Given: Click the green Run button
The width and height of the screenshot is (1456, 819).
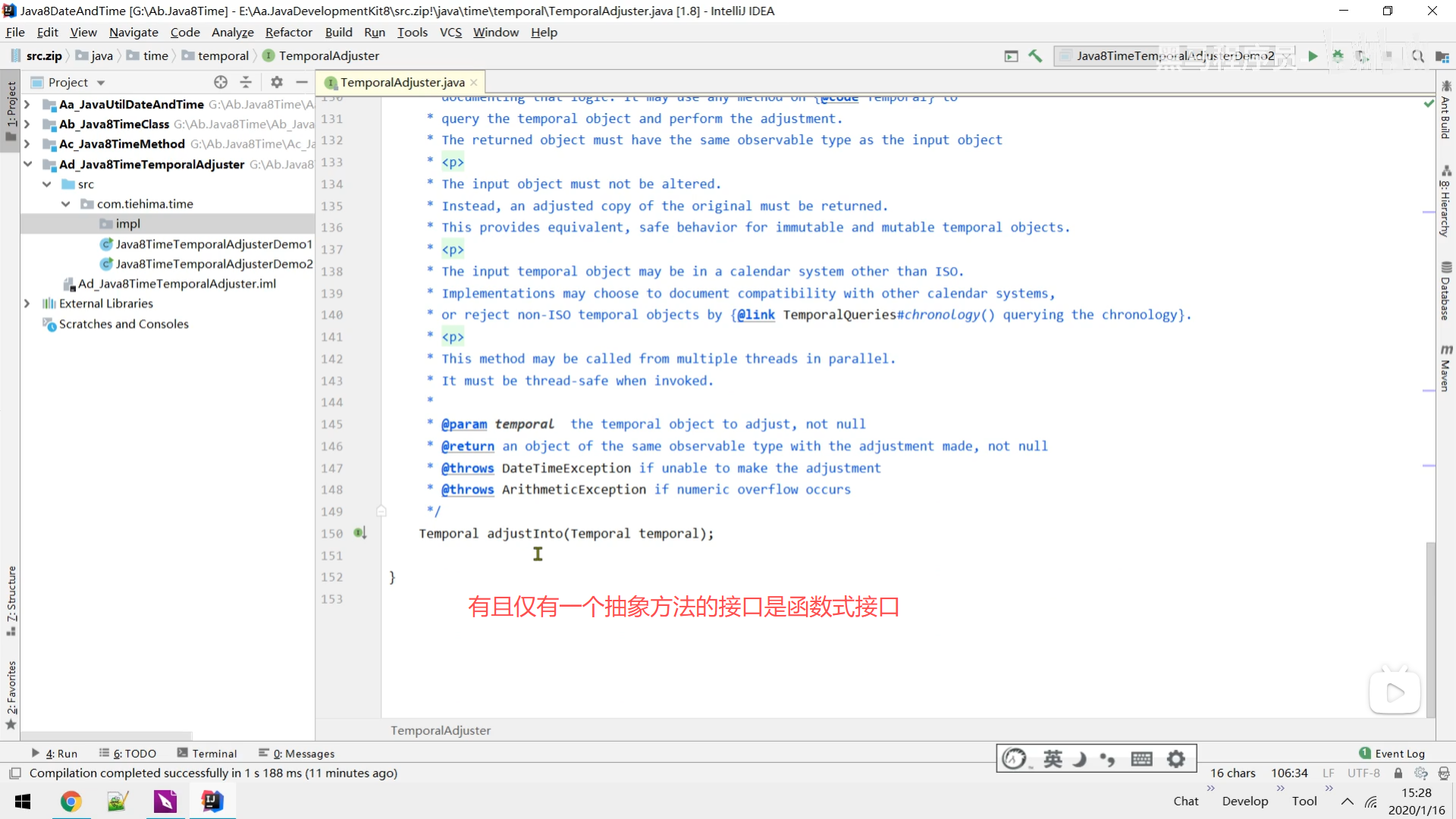Looking at the screenshot, I should 1313,56.
